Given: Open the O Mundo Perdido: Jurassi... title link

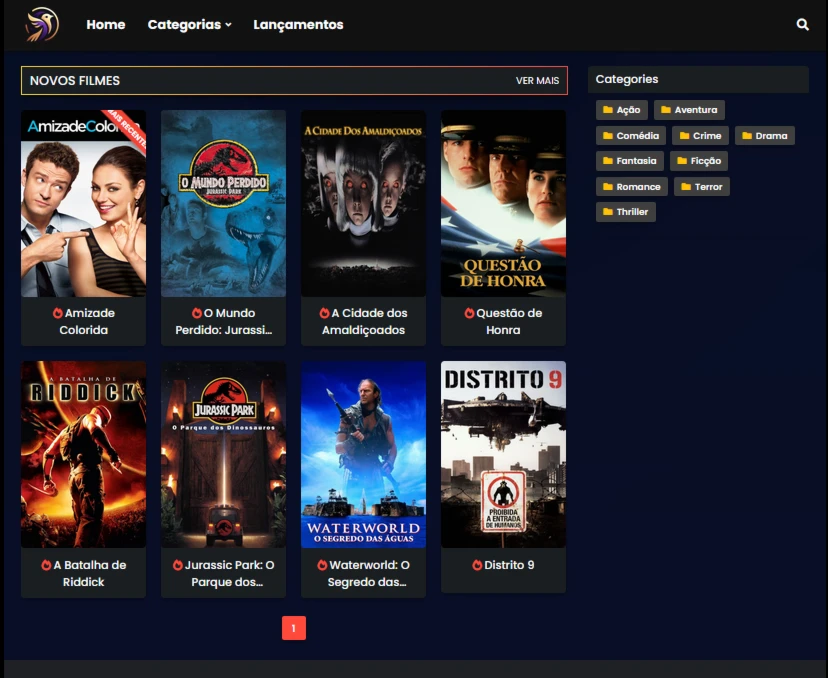Looking at the screenshot, I should click(x=224, y=322).
